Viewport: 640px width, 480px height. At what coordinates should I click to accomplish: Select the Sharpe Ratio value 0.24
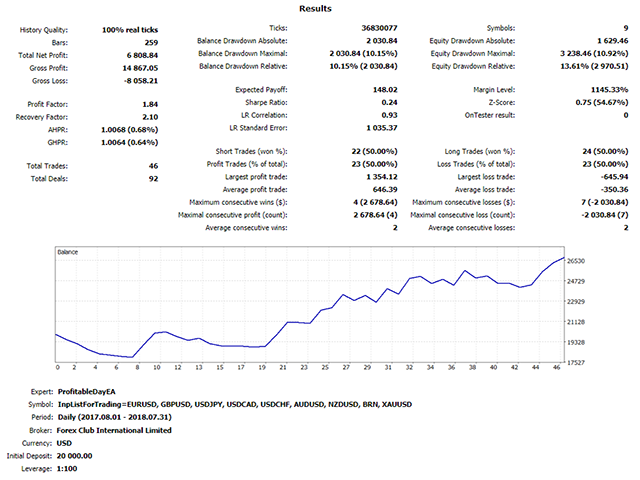point(389,102)
